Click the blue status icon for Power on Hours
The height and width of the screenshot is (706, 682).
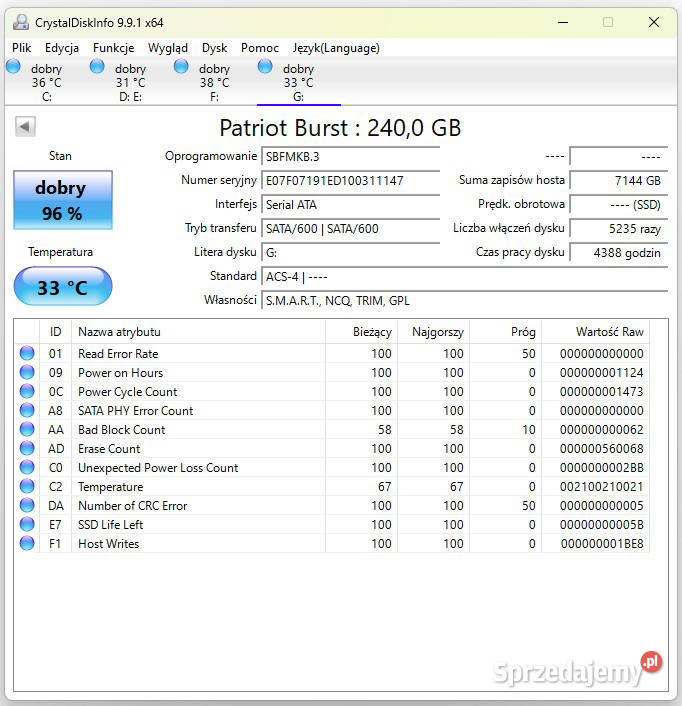[x=27, y=372]
